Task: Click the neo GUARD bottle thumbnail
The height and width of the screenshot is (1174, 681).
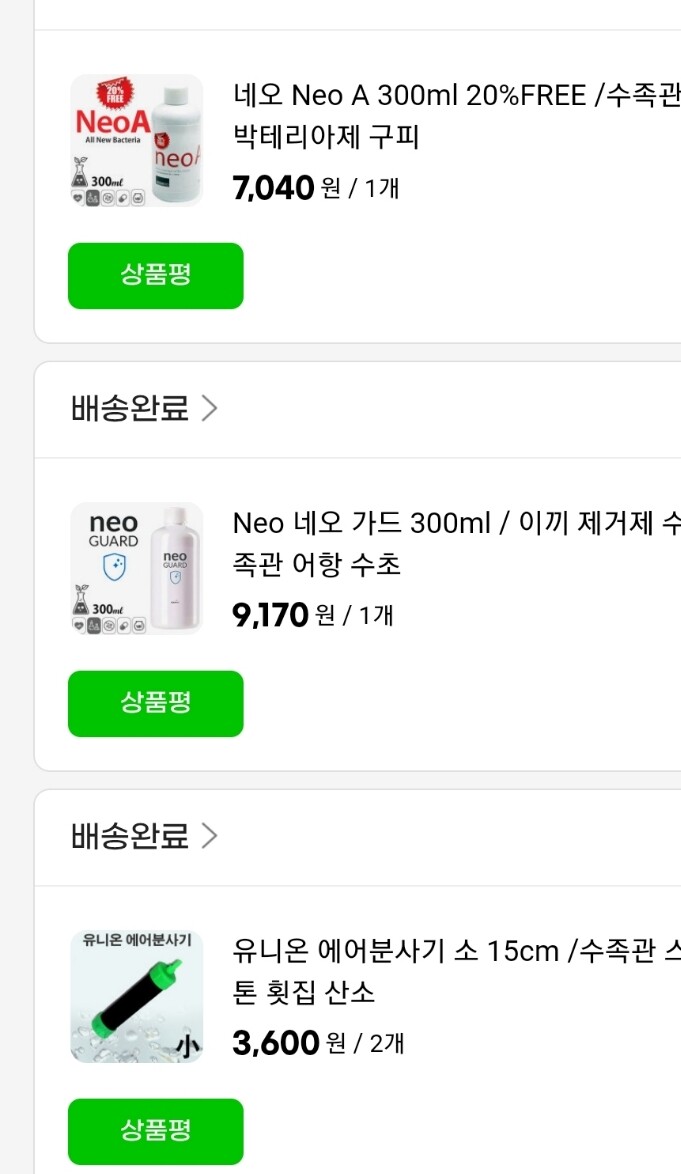Action: point(137,568)
